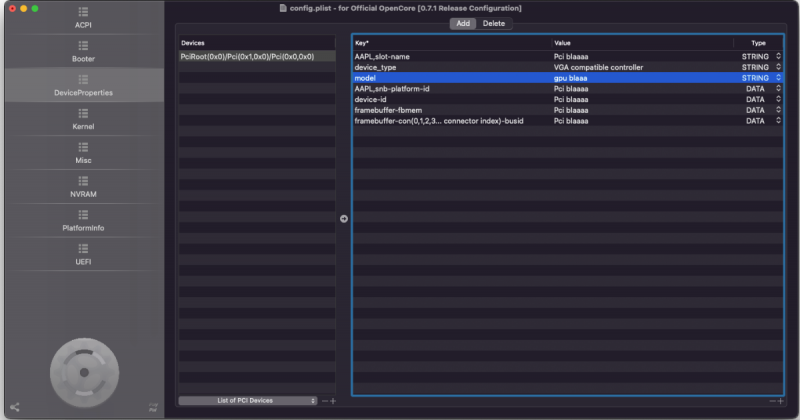Select the model key cell
Image resolution: width=800 pixels, height=420 pixels.
[x=365, y=78]
